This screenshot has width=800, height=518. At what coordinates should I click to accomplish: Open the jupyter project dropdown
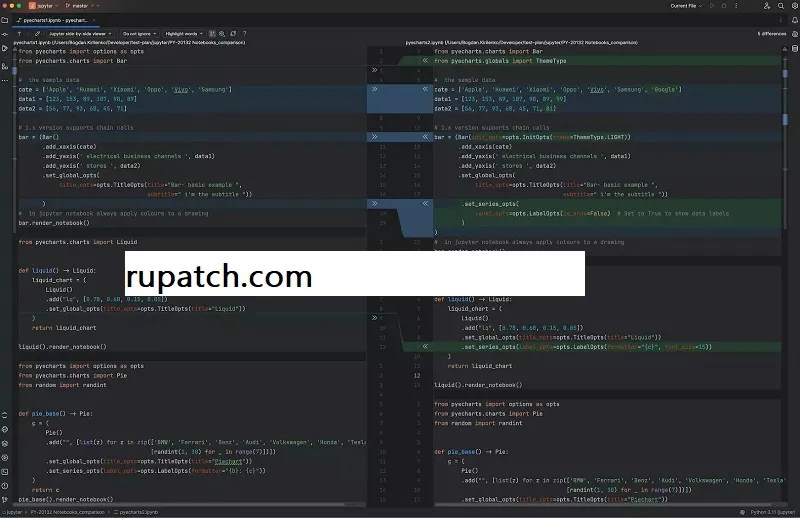coord(43,6)
